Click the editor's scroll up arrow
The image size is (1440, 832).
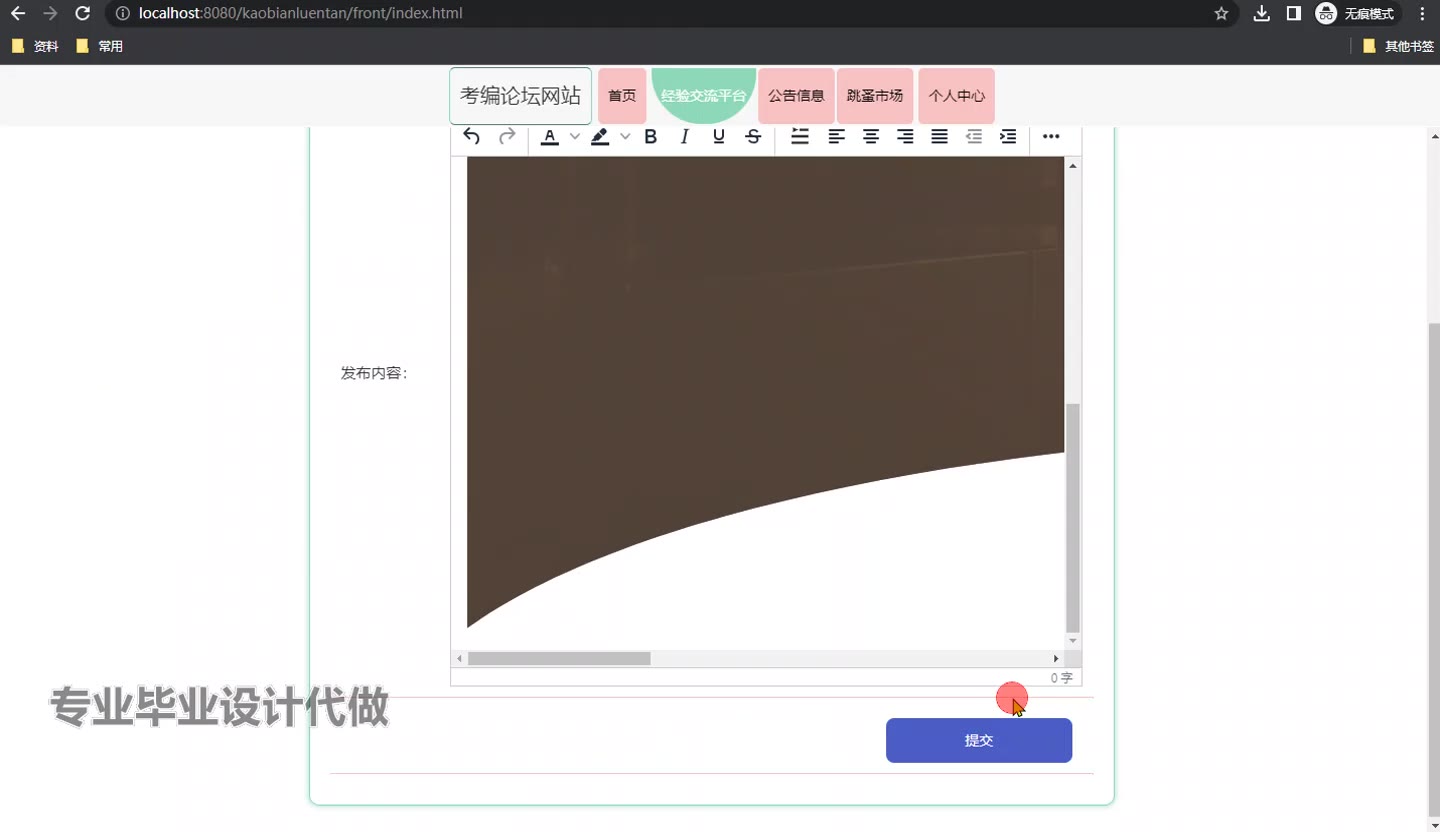tap(1073, 166)
